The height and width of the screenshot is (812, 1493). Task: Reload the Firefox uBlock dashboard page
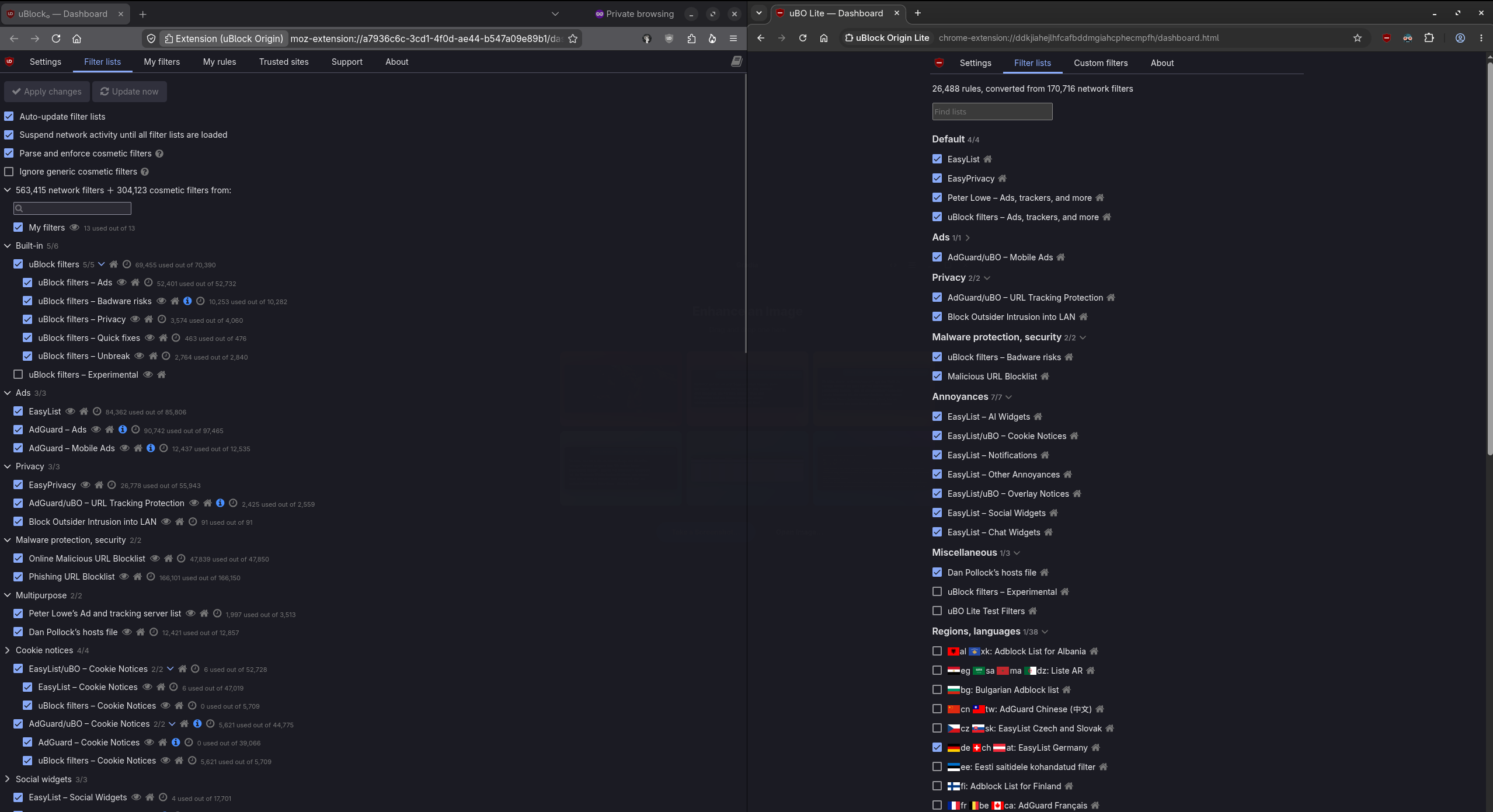(56, 39)
